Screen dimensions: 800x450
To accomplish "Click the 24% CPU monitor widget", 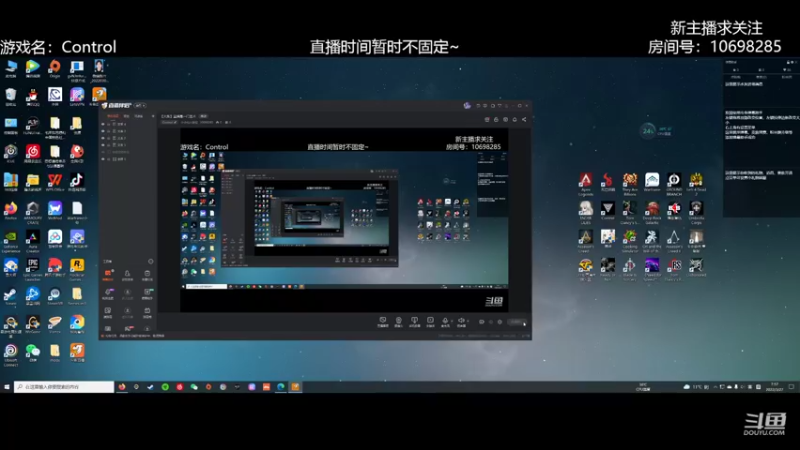I will (x=656, y=131).
